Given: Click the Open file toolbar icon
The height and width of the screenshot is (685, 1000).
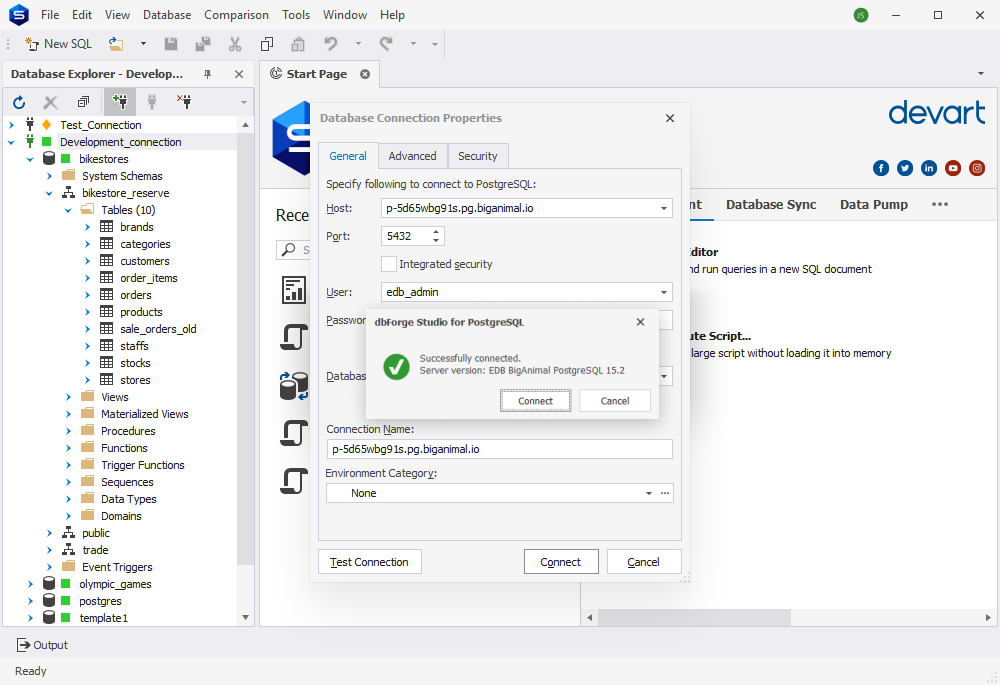Looking at the screenshot, I should [x=115, y=44].
